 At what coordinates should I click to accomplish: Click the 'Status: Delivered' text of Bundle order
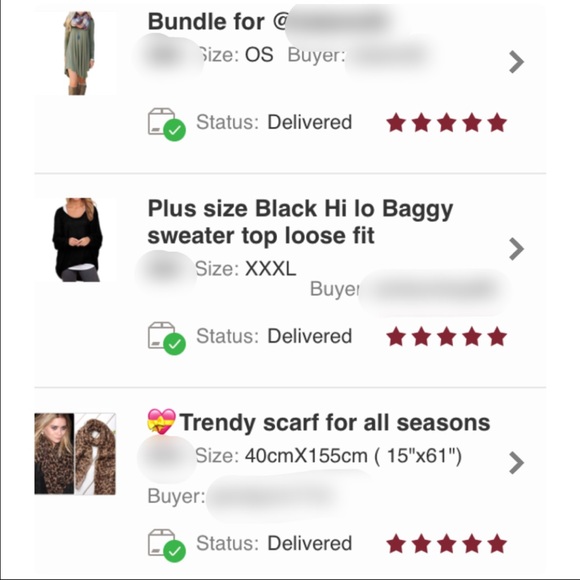274,122
